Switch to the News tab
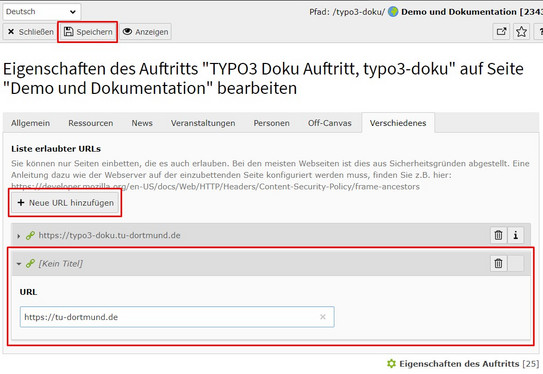Screen dimensions: 543x374 (142, 123)
